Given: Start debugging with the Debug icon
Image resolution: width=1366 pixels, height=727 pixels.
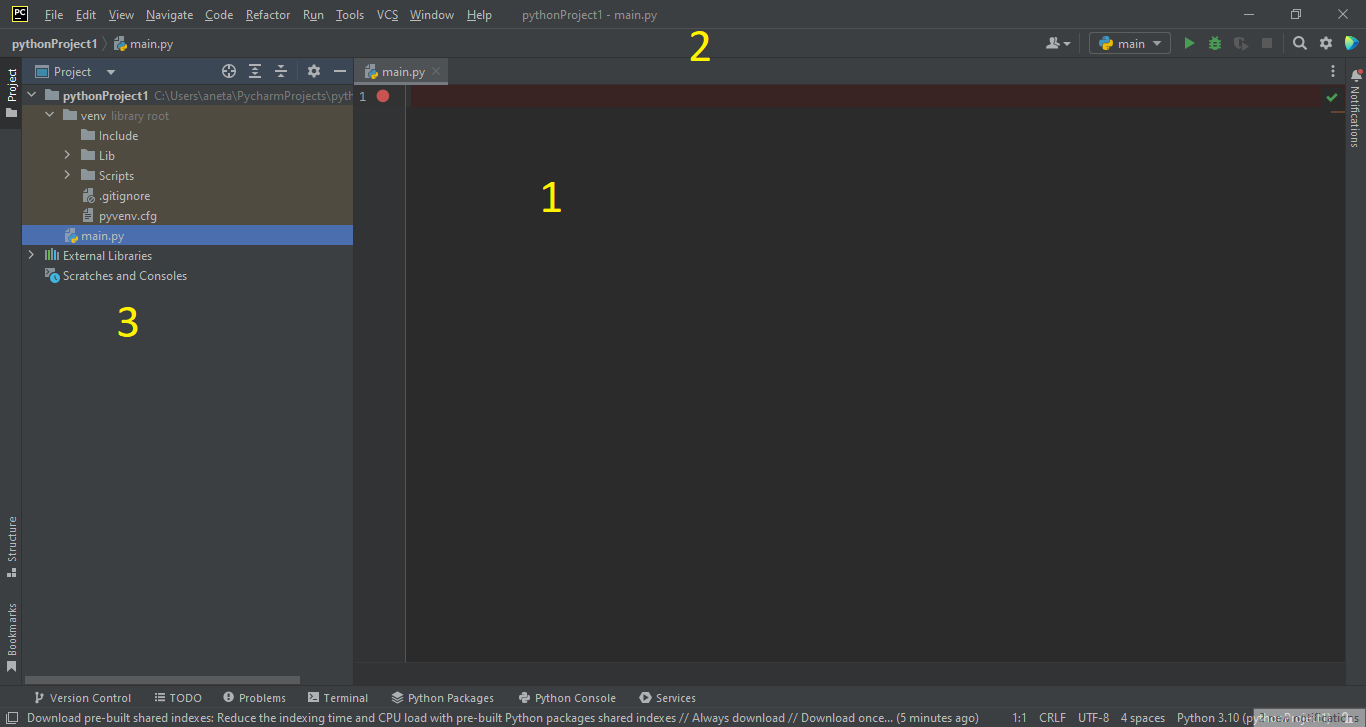Looking at the screenshot, I should pyautogui.click(x=1213, y=43).
